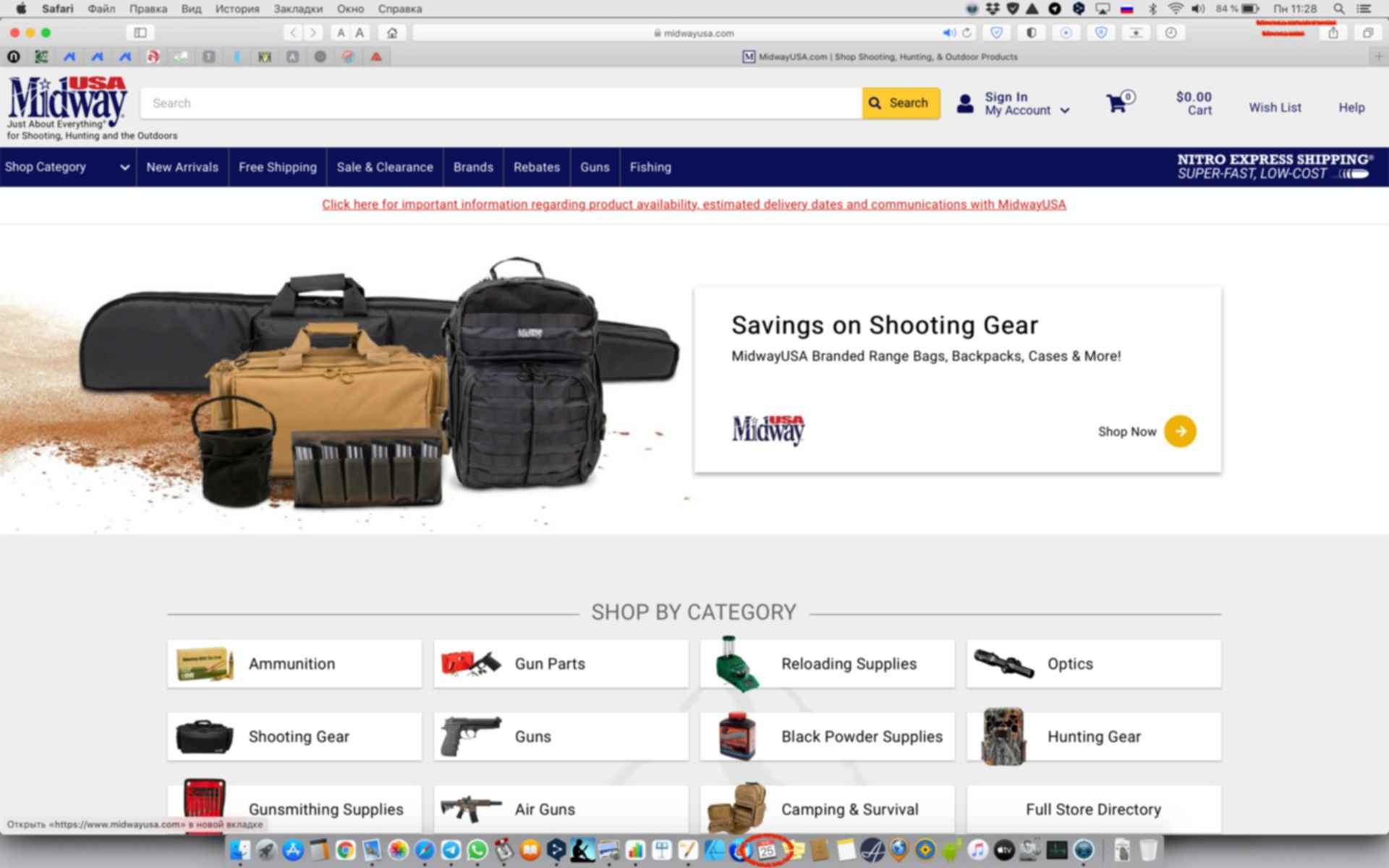Open the $0.00 Cart link
Screen dimensions: 1389x868
click(1194, 103)
